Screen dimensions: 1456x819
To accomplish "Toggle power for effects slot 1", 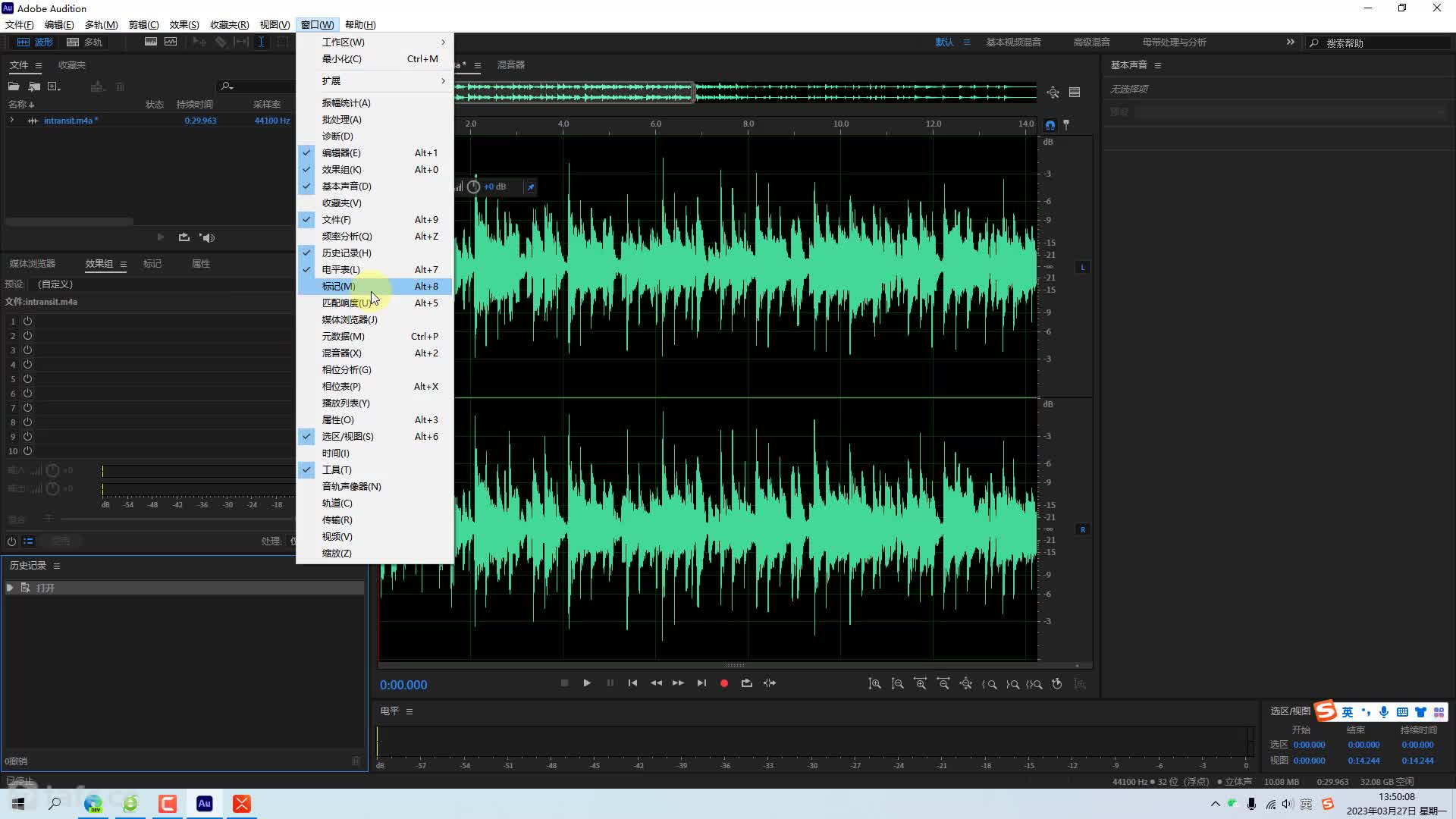I will [27, 321].
